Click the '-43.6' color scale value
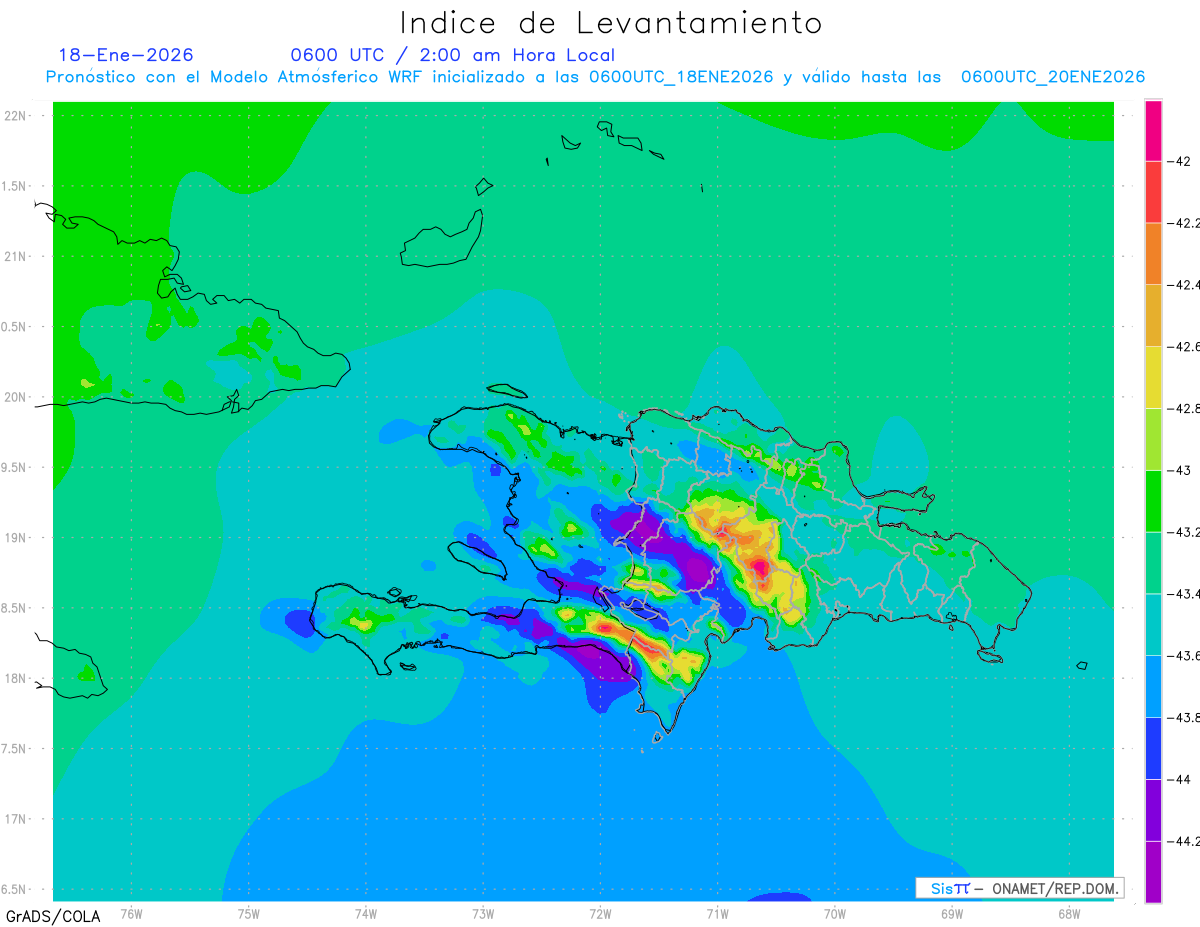 point(1183,656)
